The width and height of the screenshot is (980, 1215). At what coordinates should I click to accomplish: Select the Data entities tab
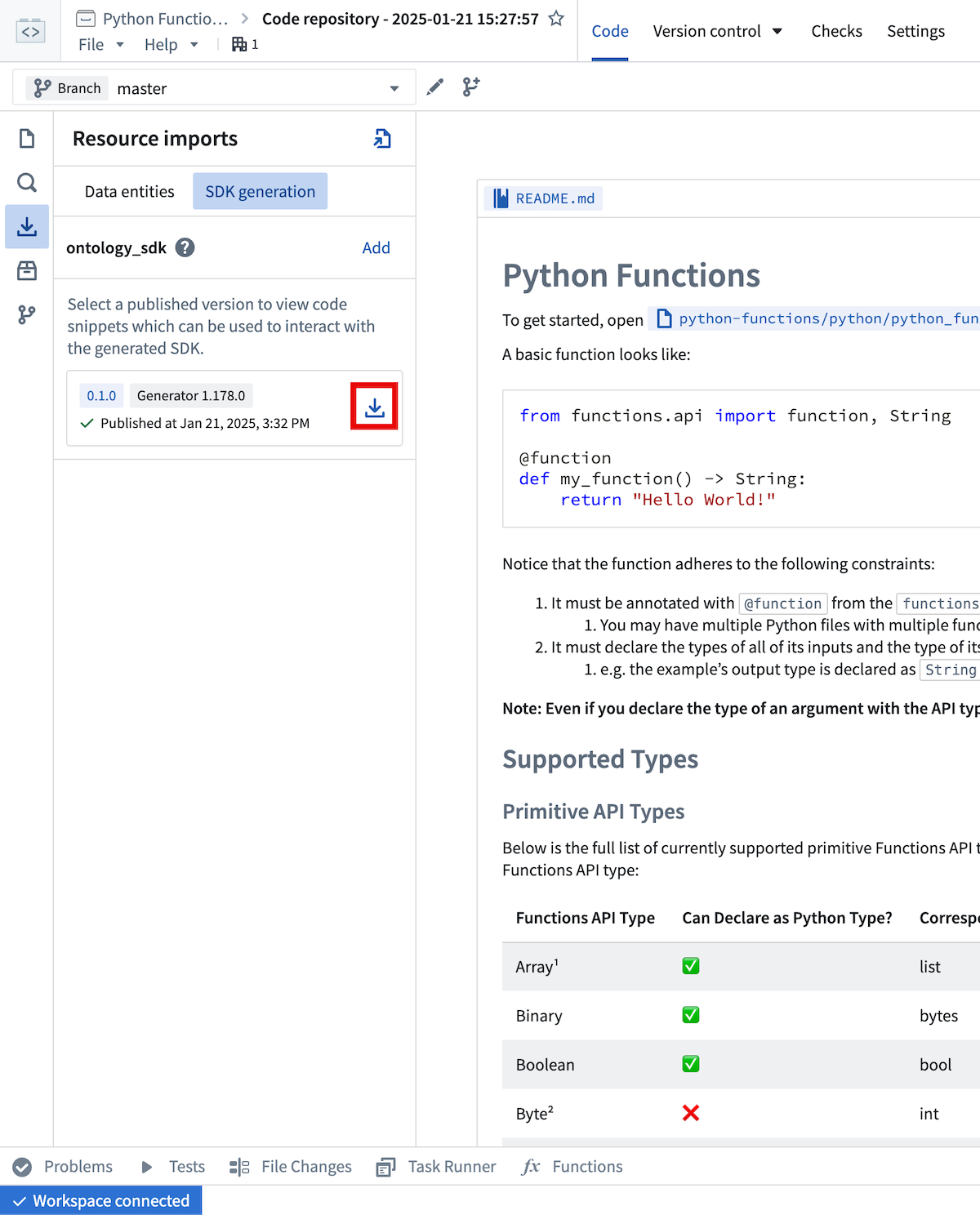(x=129, y=191)
